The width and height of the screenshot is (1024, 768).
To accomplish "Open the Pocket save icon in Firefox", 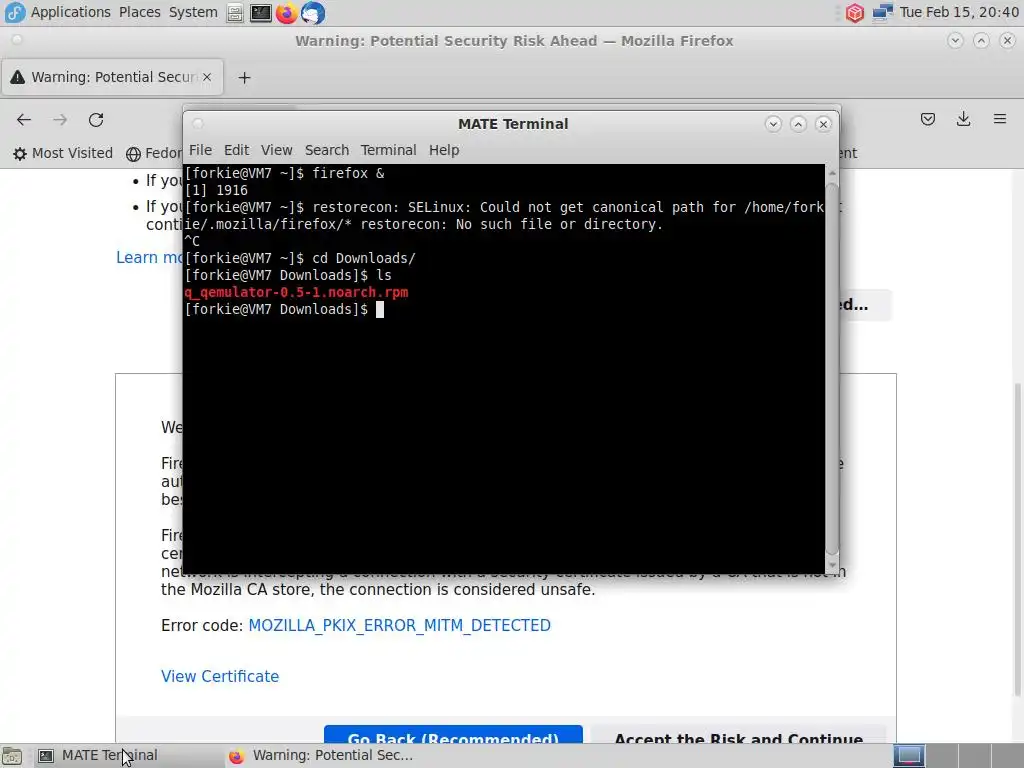I will pos(927,120).
